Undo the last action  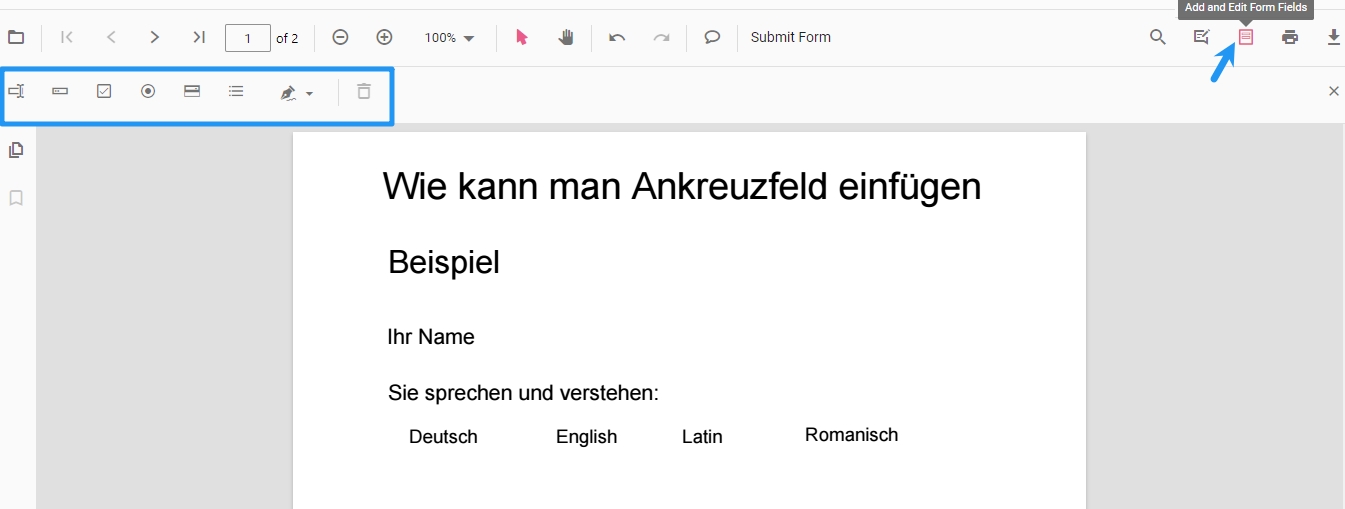click(x=617, y=38)
